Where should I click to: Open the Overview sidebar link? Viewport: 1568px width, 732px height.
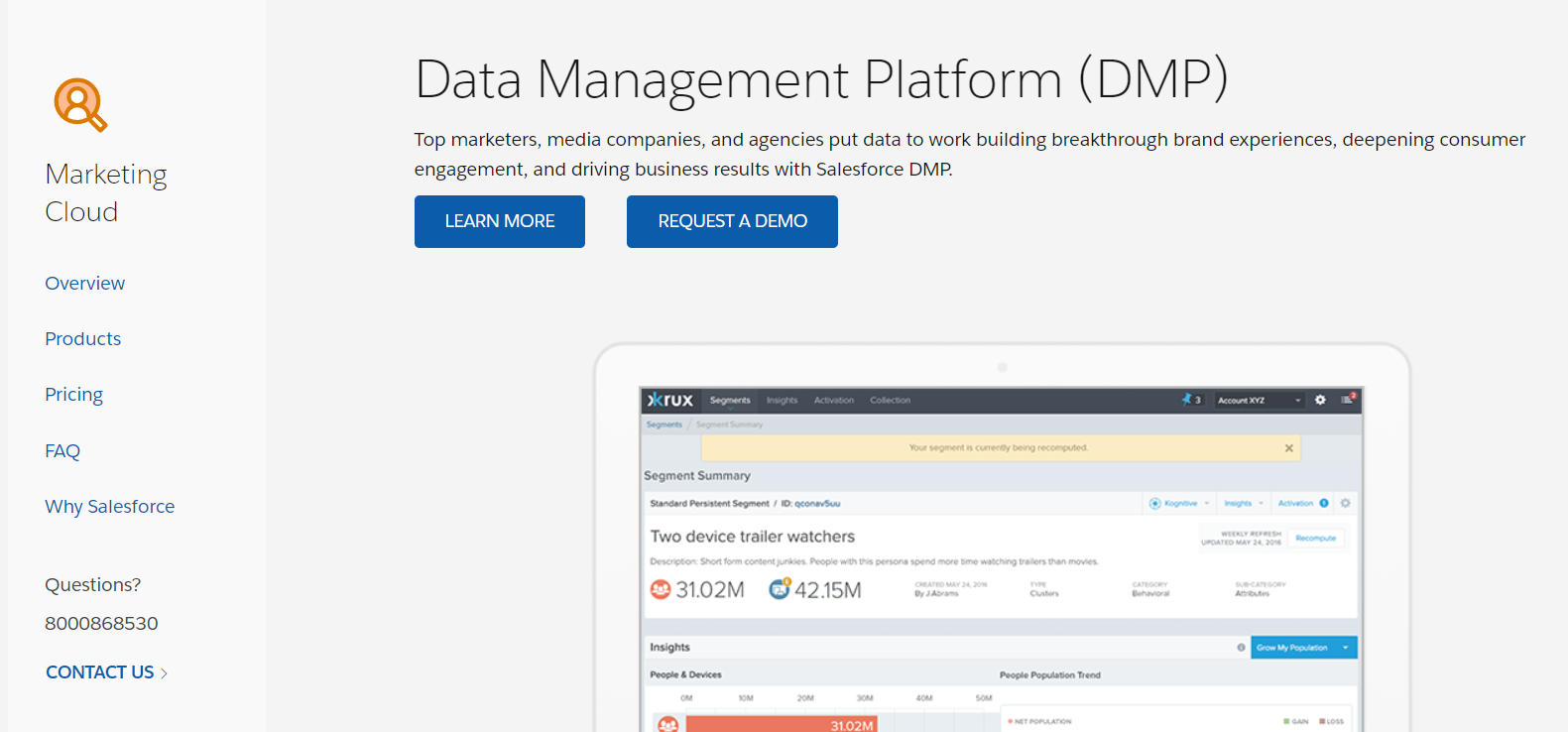pyautogui.click(x=85, y=284)
